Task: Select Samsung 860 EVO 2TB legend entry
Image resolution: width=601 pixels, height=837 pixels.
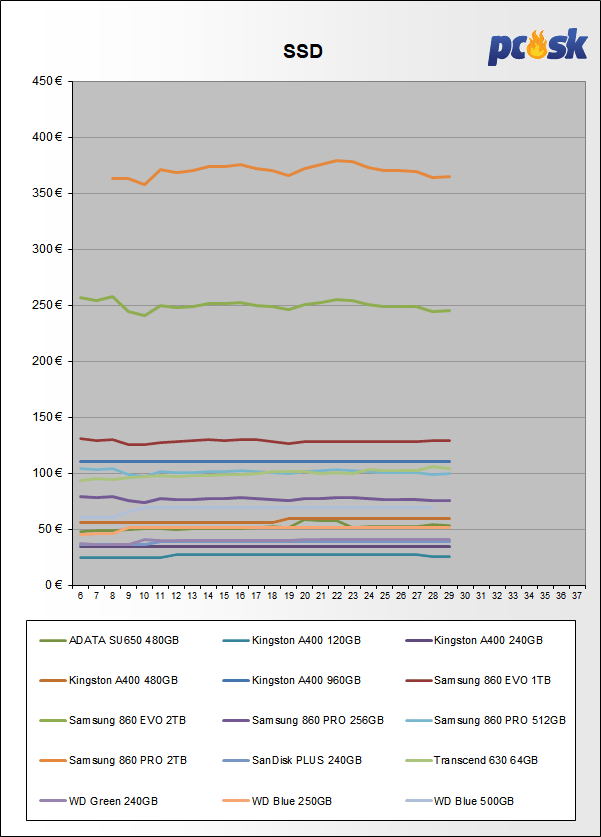Action: 113,720
